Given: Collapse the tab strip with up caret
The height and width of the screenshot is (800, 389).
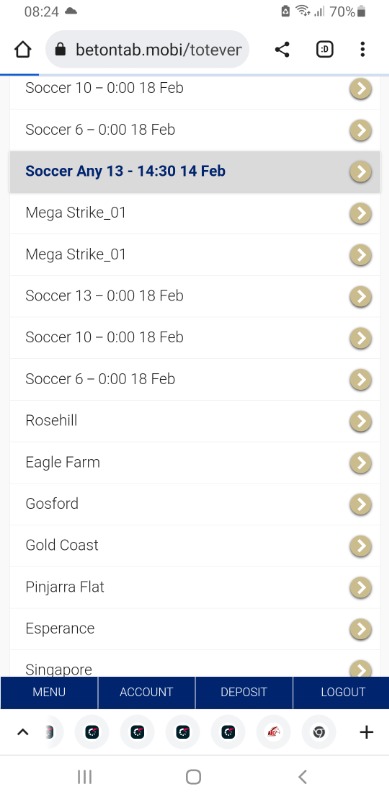Looking at the screenshot, I should pyautogui.click(x=22, y=732).
